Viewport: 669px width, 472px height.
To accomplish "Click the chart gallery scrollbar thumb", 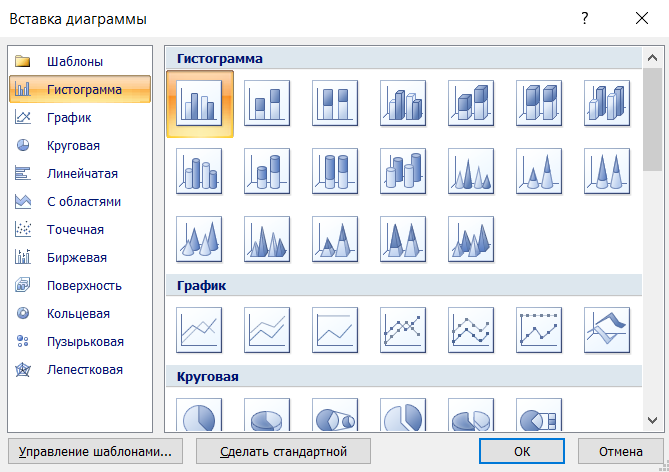I will pyautogui.click(x=652, y=119).
